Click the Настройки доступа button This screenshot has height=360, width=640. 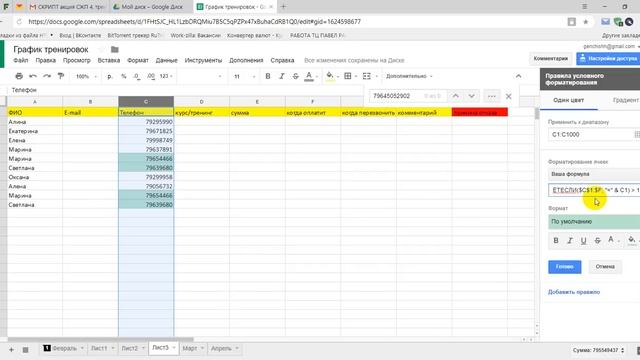pos(608,58)
